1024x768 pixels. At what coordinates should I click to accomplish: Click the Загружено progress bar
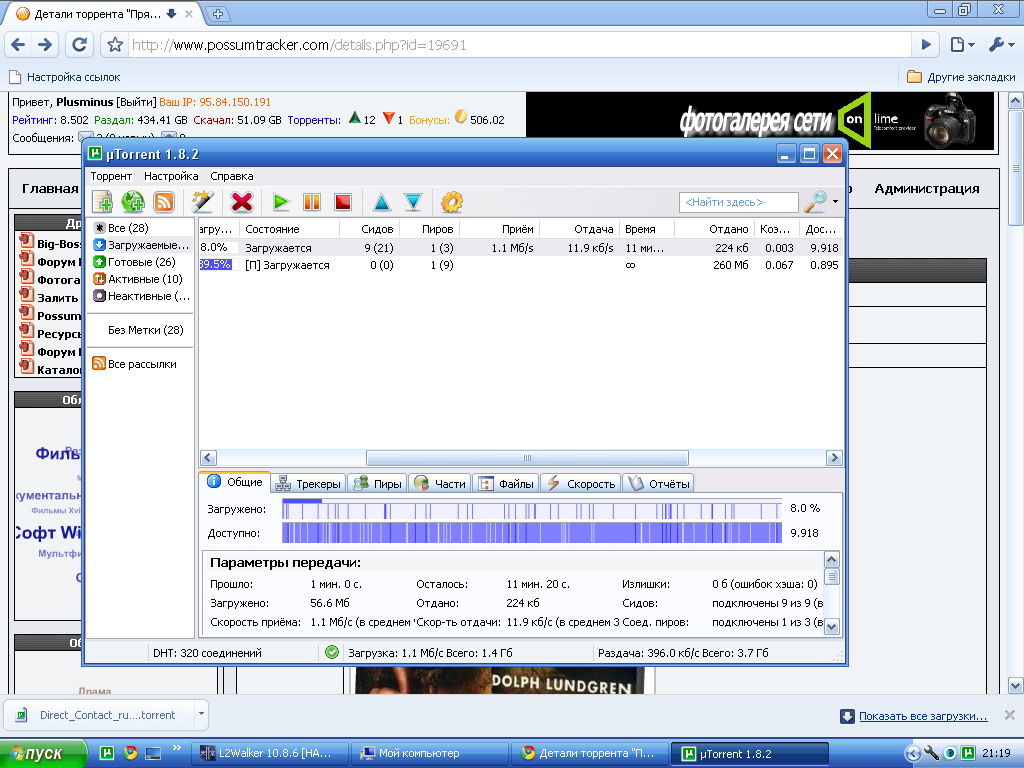tap(532, 509)
